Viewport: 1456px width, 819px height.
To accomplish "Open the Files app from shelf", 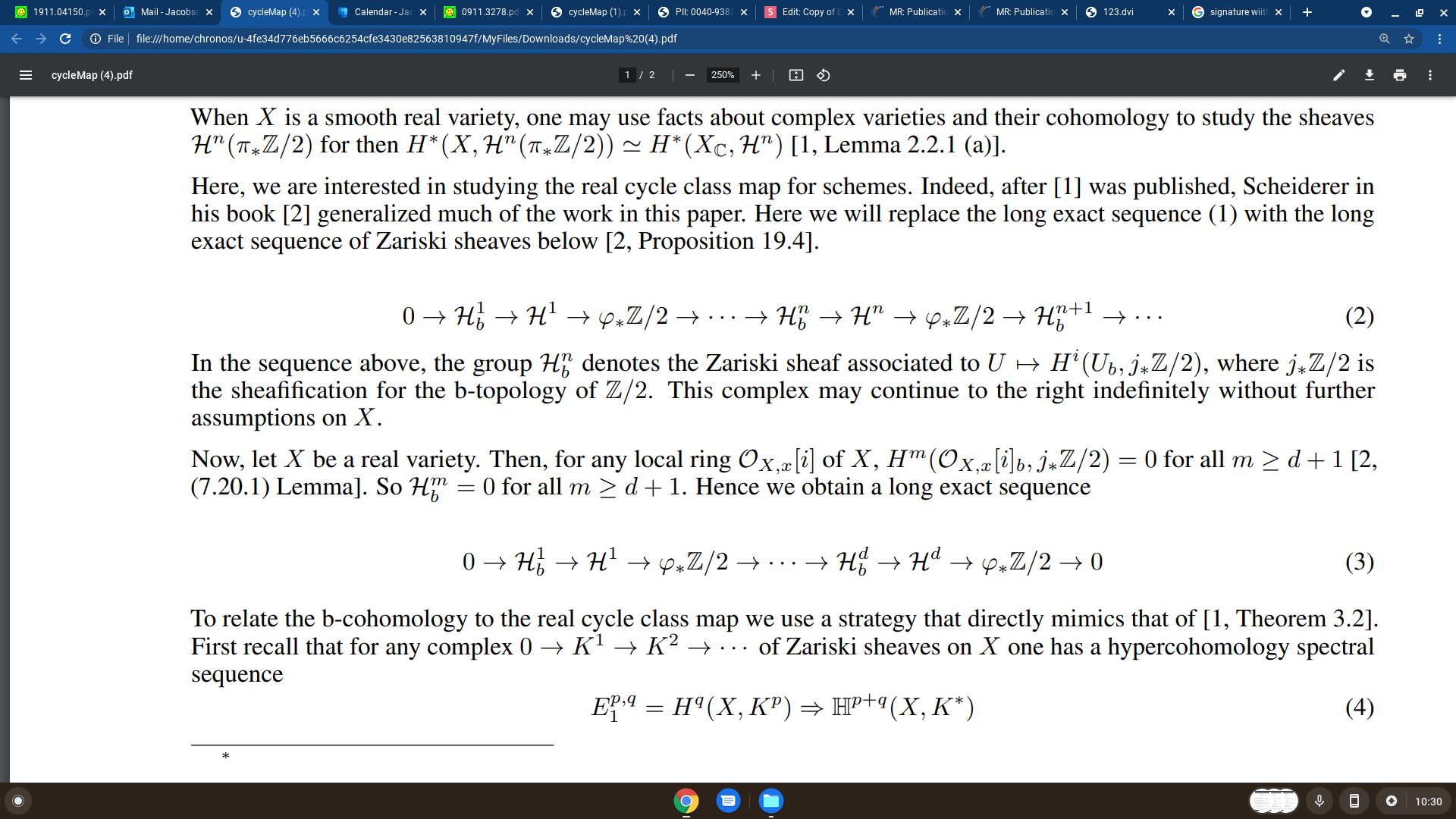I will pyautogui.click(x=770, y=801).
